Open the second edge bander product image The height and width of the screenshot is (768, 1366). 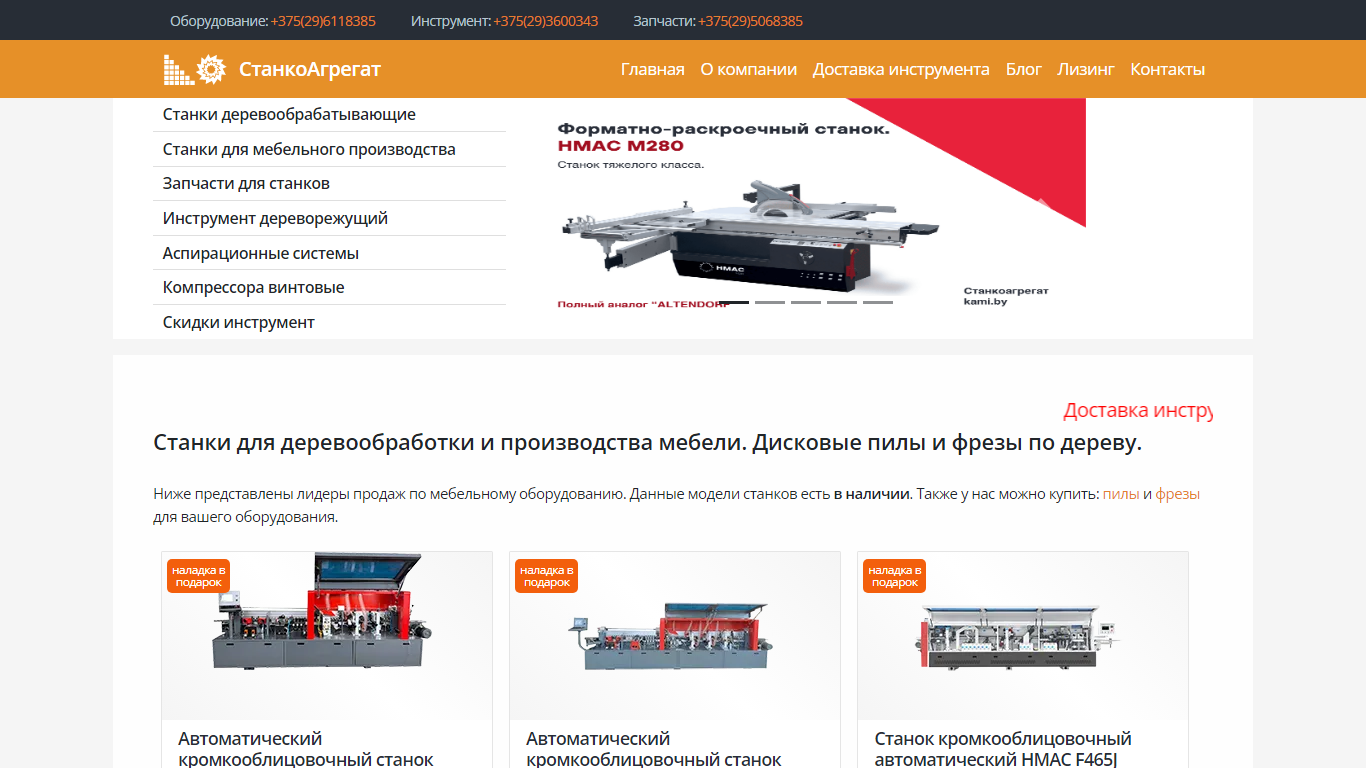[675, 636]
